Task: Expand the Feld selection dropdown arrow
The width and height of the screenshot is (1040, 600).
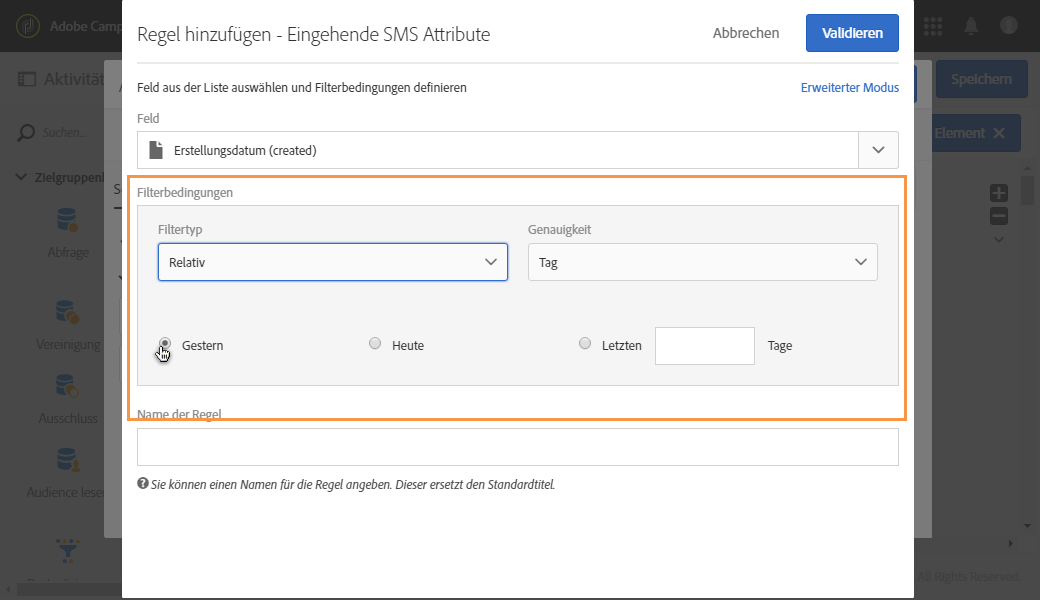Action: click(x=878, y=150)
